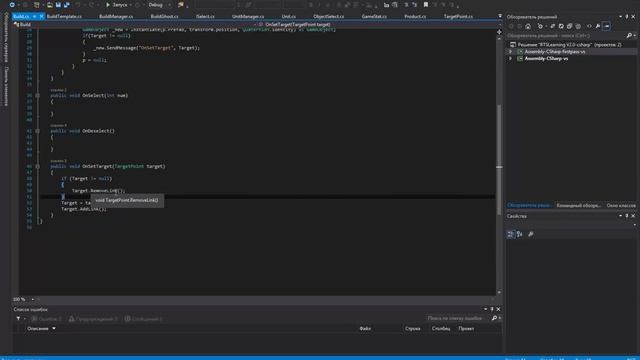
Task: Collapse the OnDeselect method outline
Action: point(38,131)
